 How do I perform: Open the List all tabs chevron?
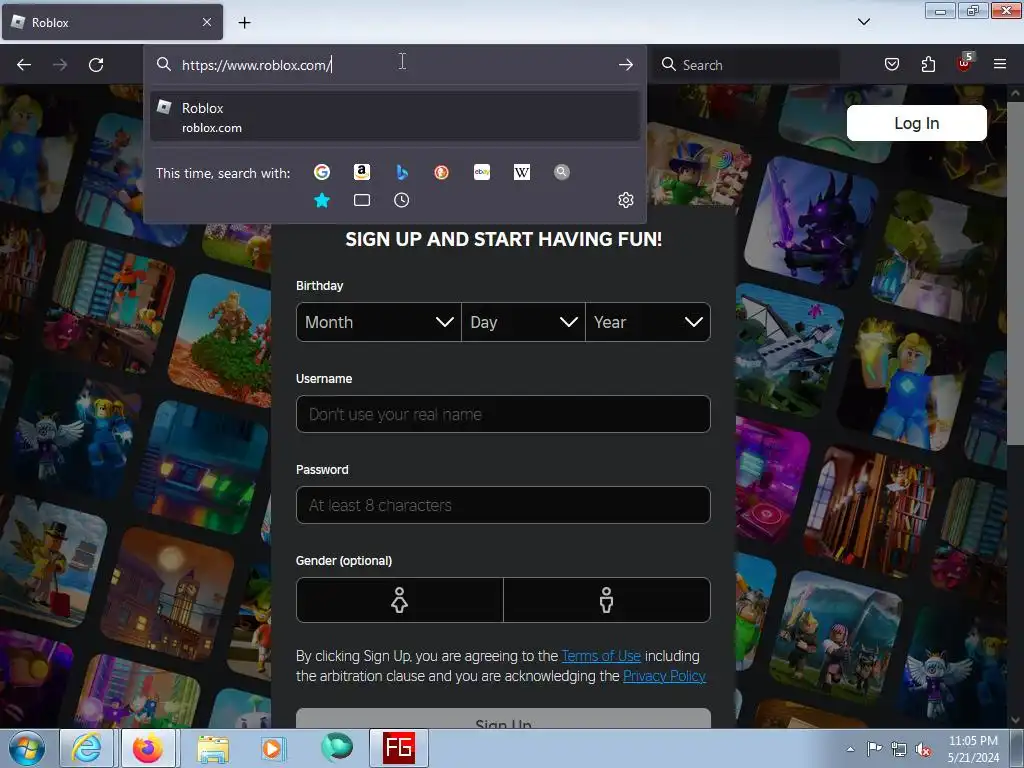pos(864,22)
